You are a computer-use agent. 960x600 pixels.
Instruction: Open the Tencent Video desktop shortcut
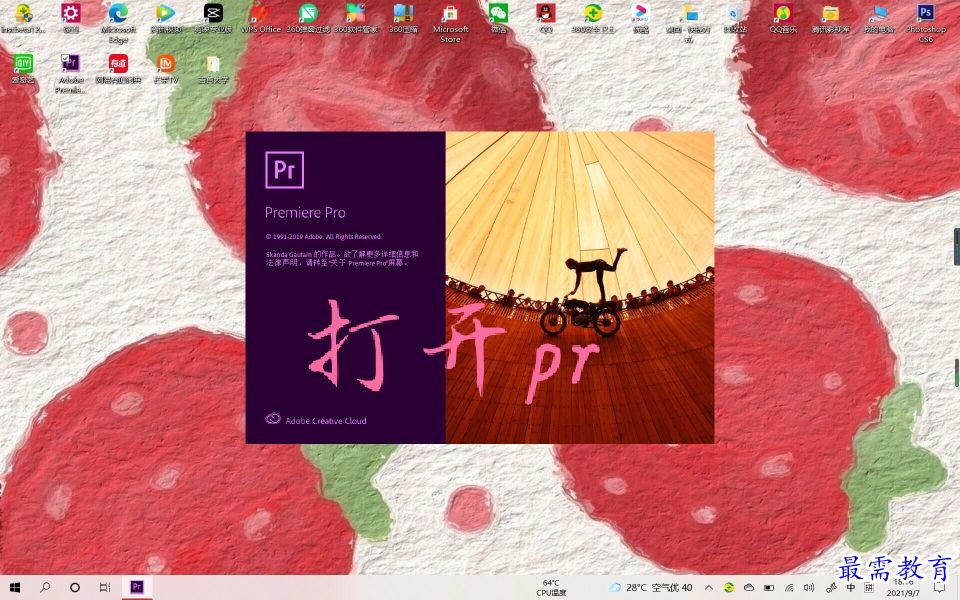click(166, 18)
